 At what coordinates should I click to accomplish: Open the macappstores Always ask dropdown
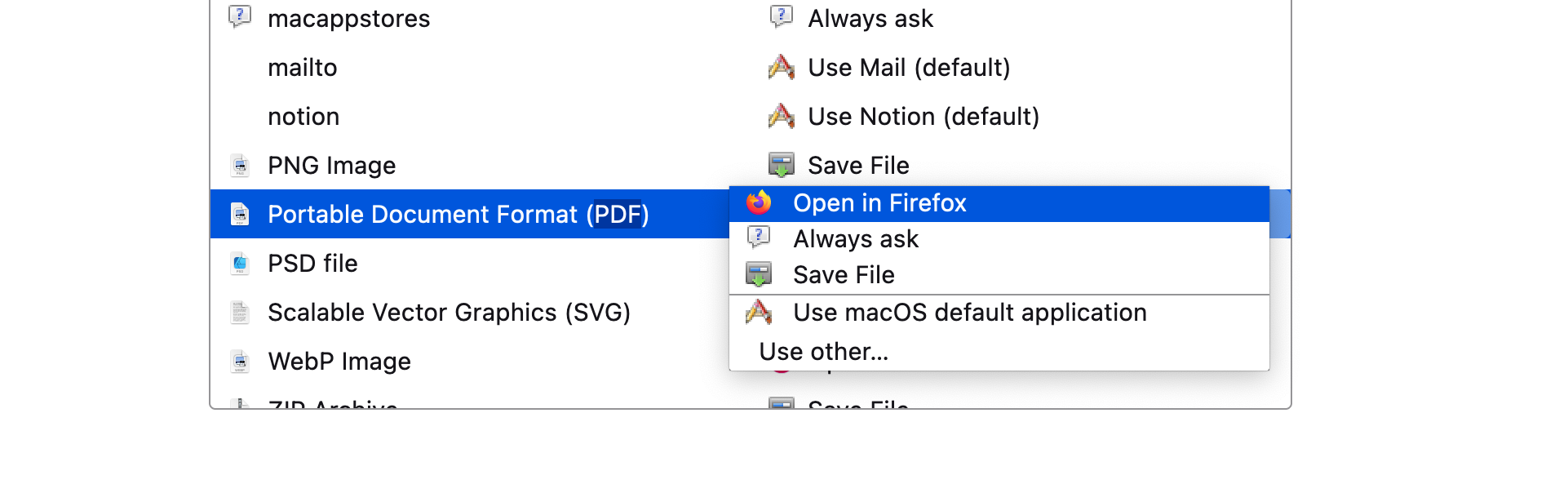[870, 19]
